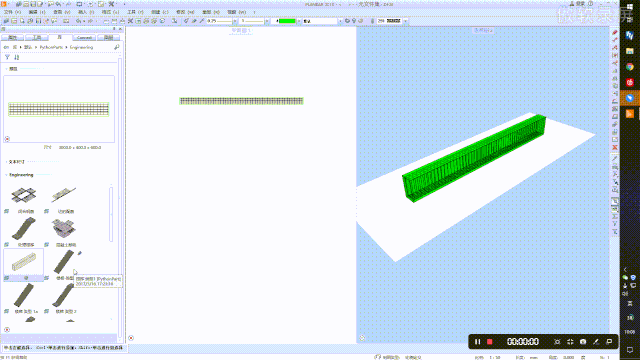The height and width of the screenshot is (360, 640).
Task: Pause the screen recording
Action: coord(477,342)
